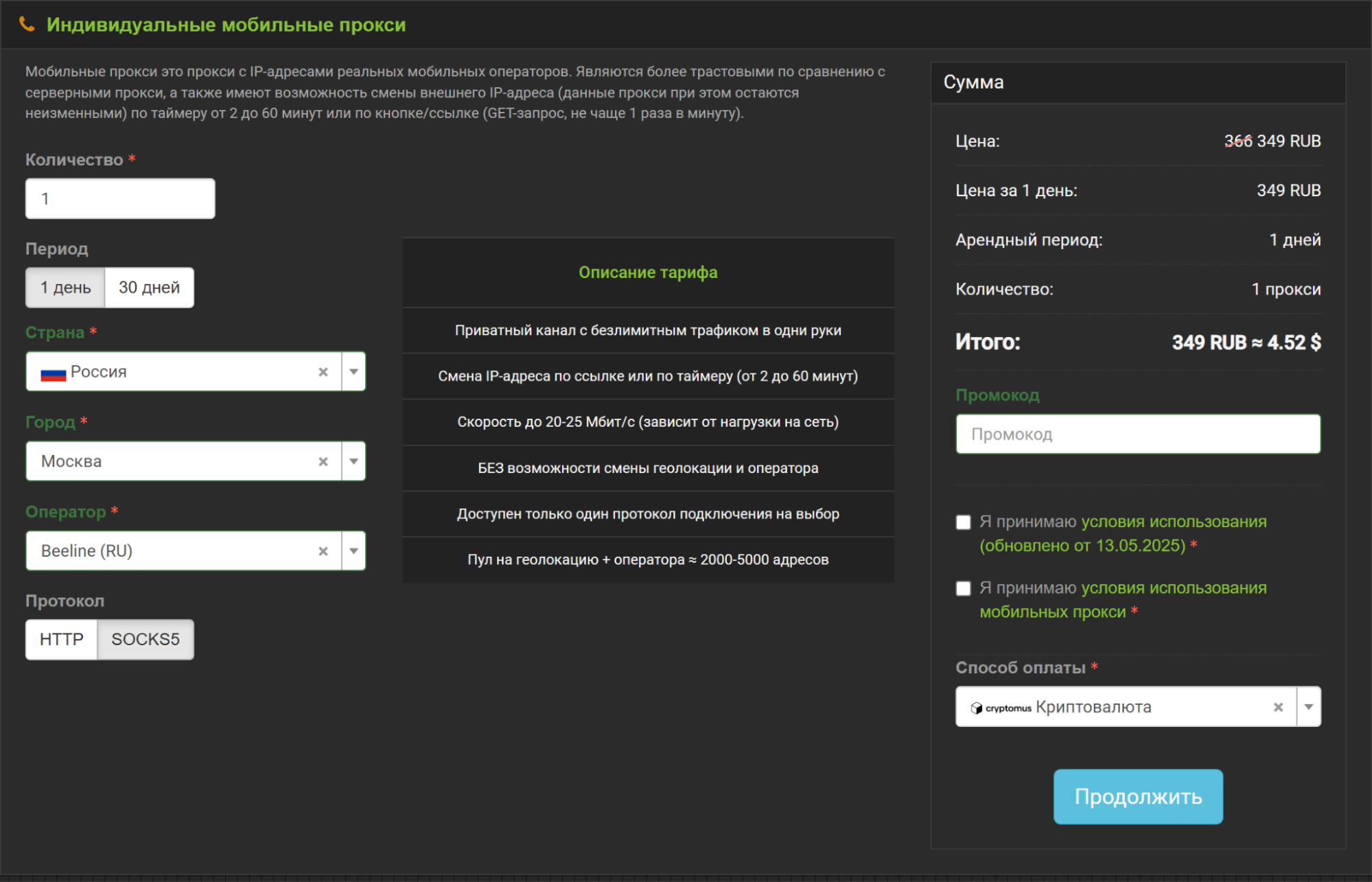1372x882 pixels.
Task: Switch period to 1 день
Action: click(x=65, y=288)
